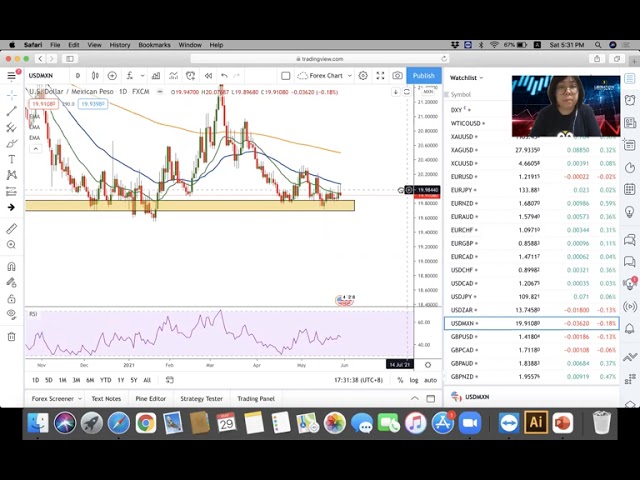Image resolution: width=640 pixels, height=480 pixels.
Task: Click the trash icon to remove drawings
Action: [x=11, y=336]
